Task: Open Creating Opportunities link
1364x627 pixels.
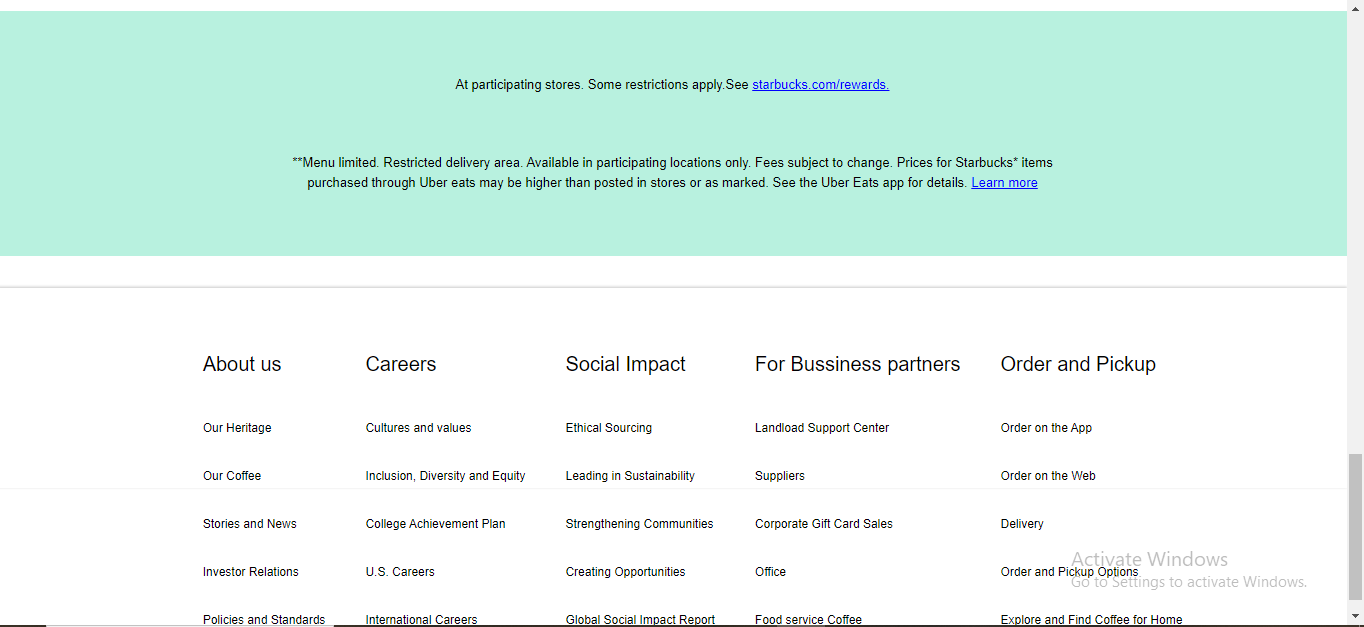Action: pos(626,572)
